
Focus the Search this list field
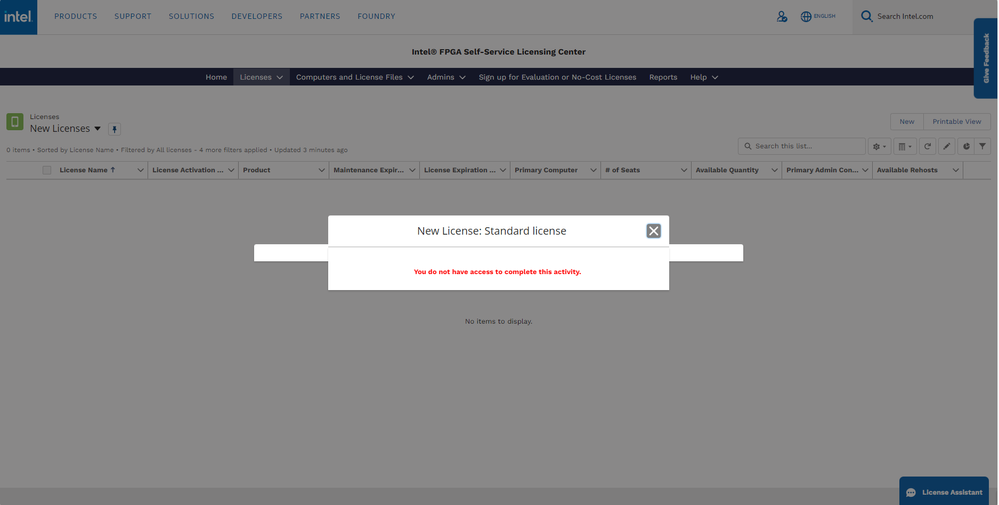pyautogui.click(x=801, y=146)
